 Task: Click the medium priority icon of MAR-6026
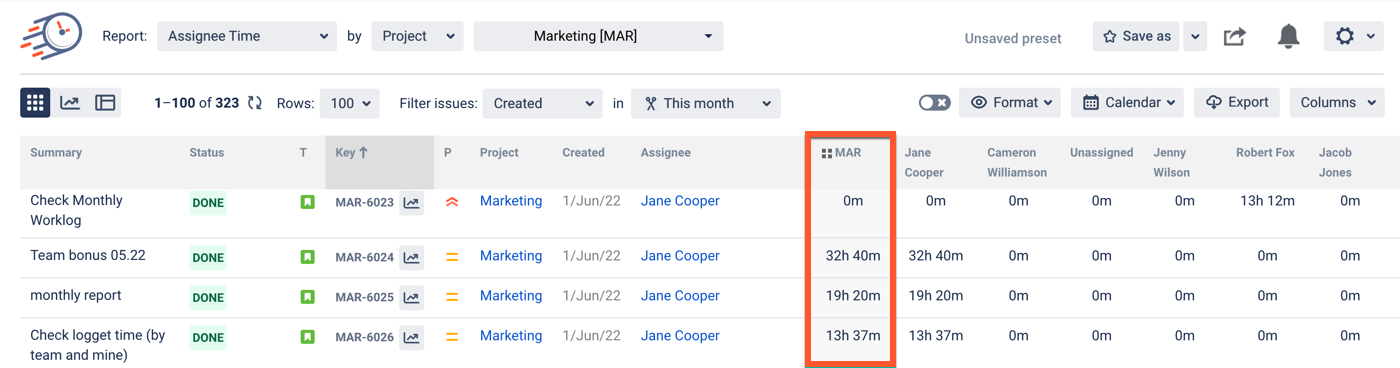pyautogui.click(x=452, y=337)
